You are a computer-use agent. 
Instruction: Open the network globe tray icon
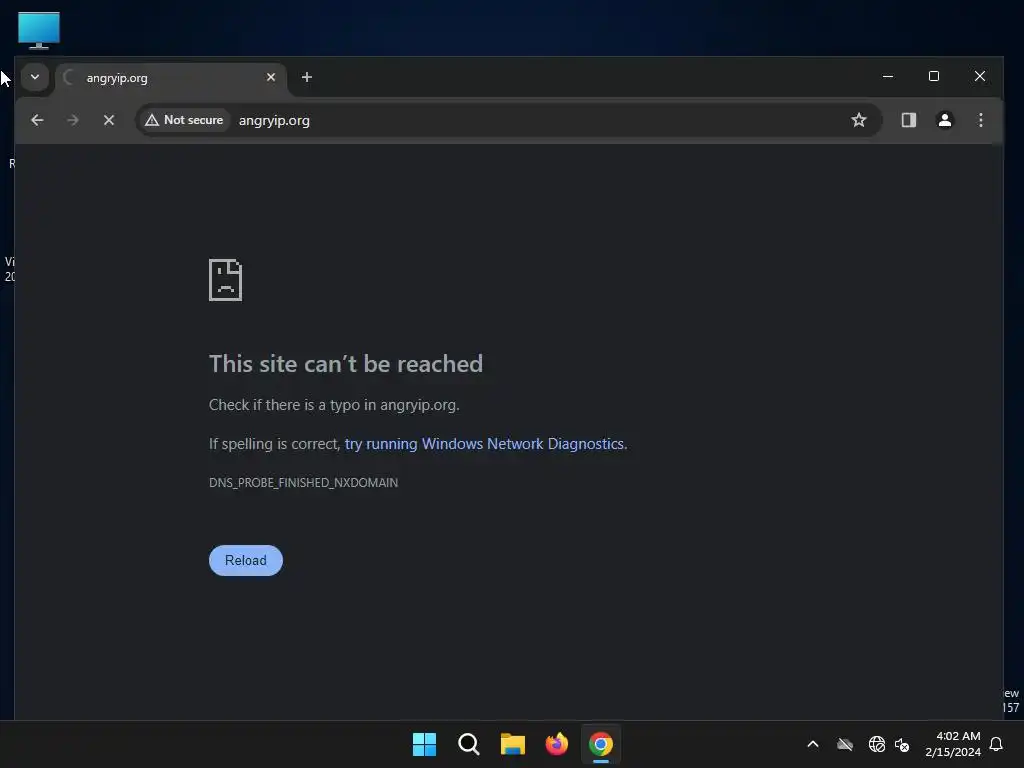pyautogui.click(x=876, y=744)
